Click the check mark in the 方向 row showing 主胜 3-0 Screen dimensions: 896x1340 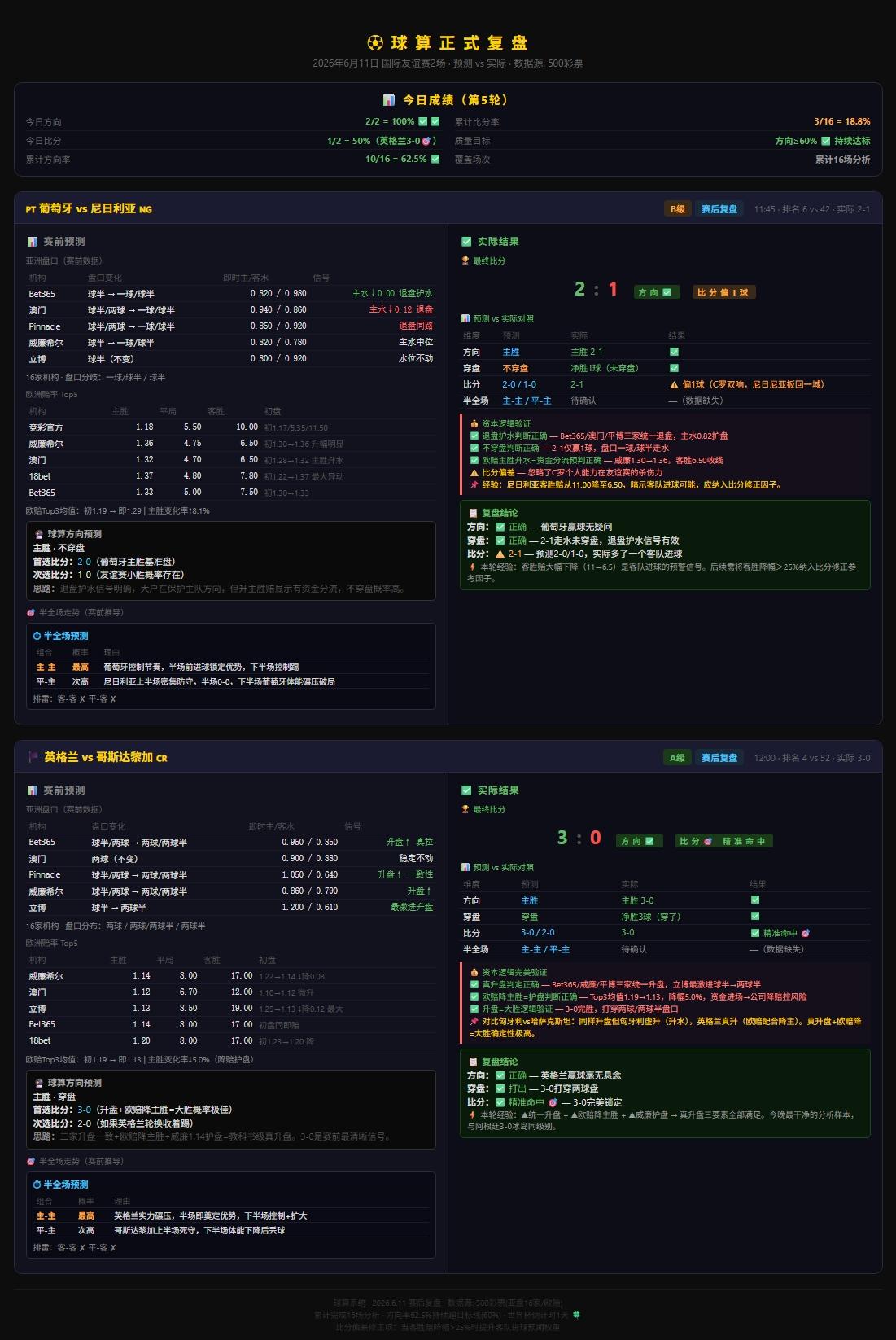pos(755,900)
